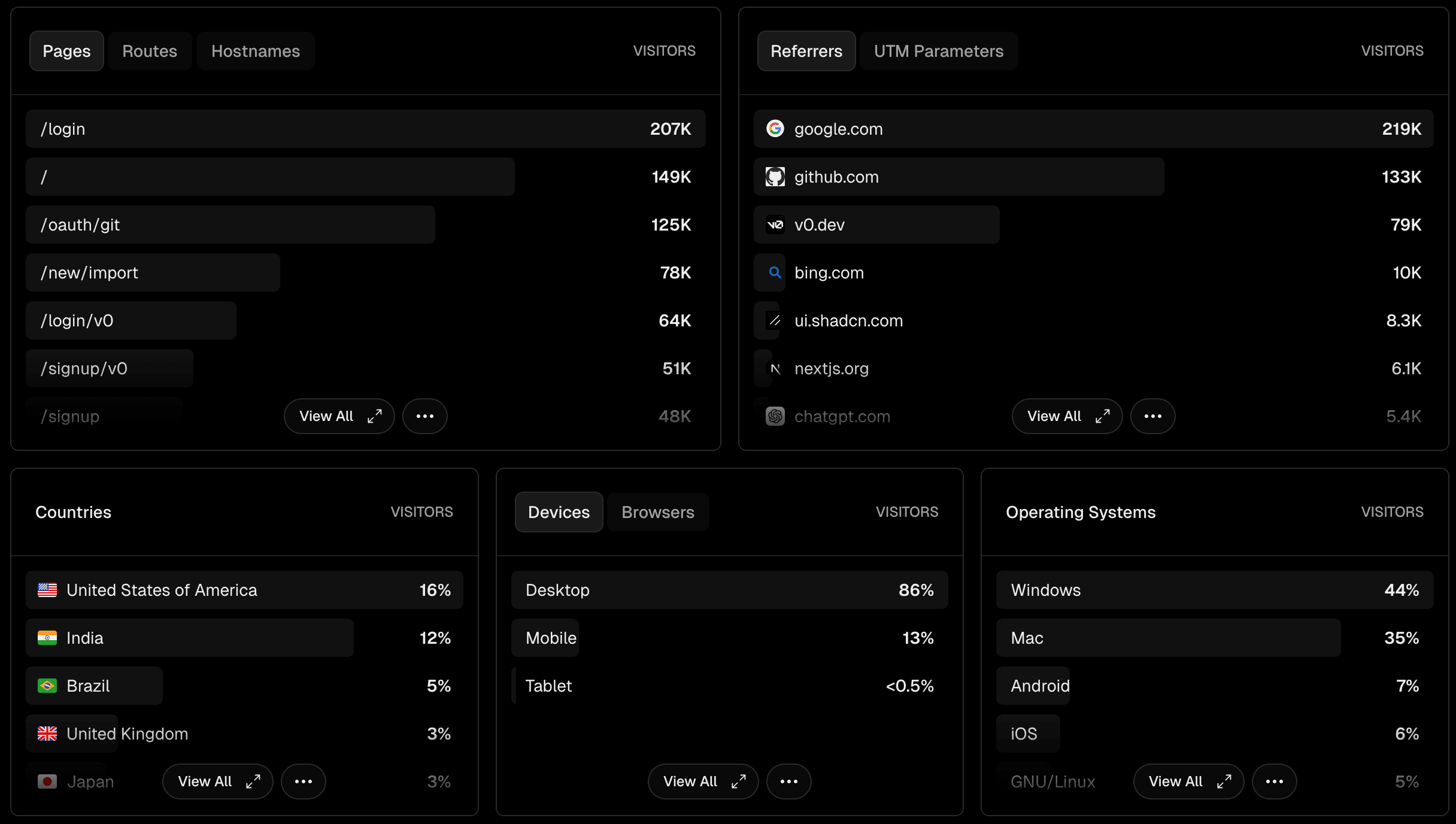Switch to the Routes tab

(x=150, y=51)
